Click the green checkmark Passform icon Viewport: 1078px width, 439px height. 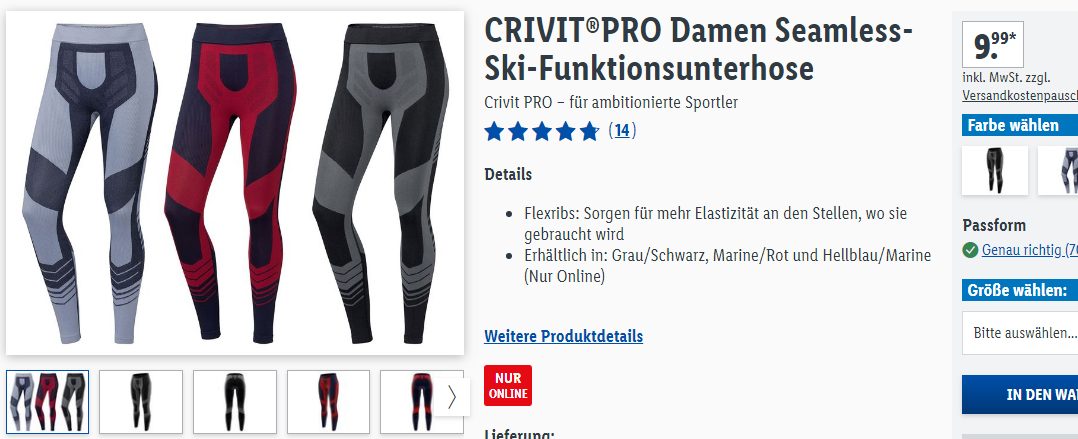(x=970, y=250)
